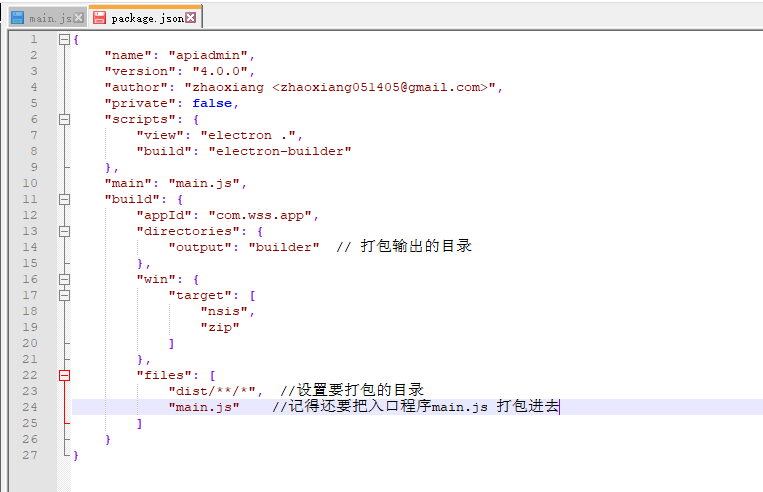
Task: Collapse the "target" array fold marker
Action: [x=64, y=295]
